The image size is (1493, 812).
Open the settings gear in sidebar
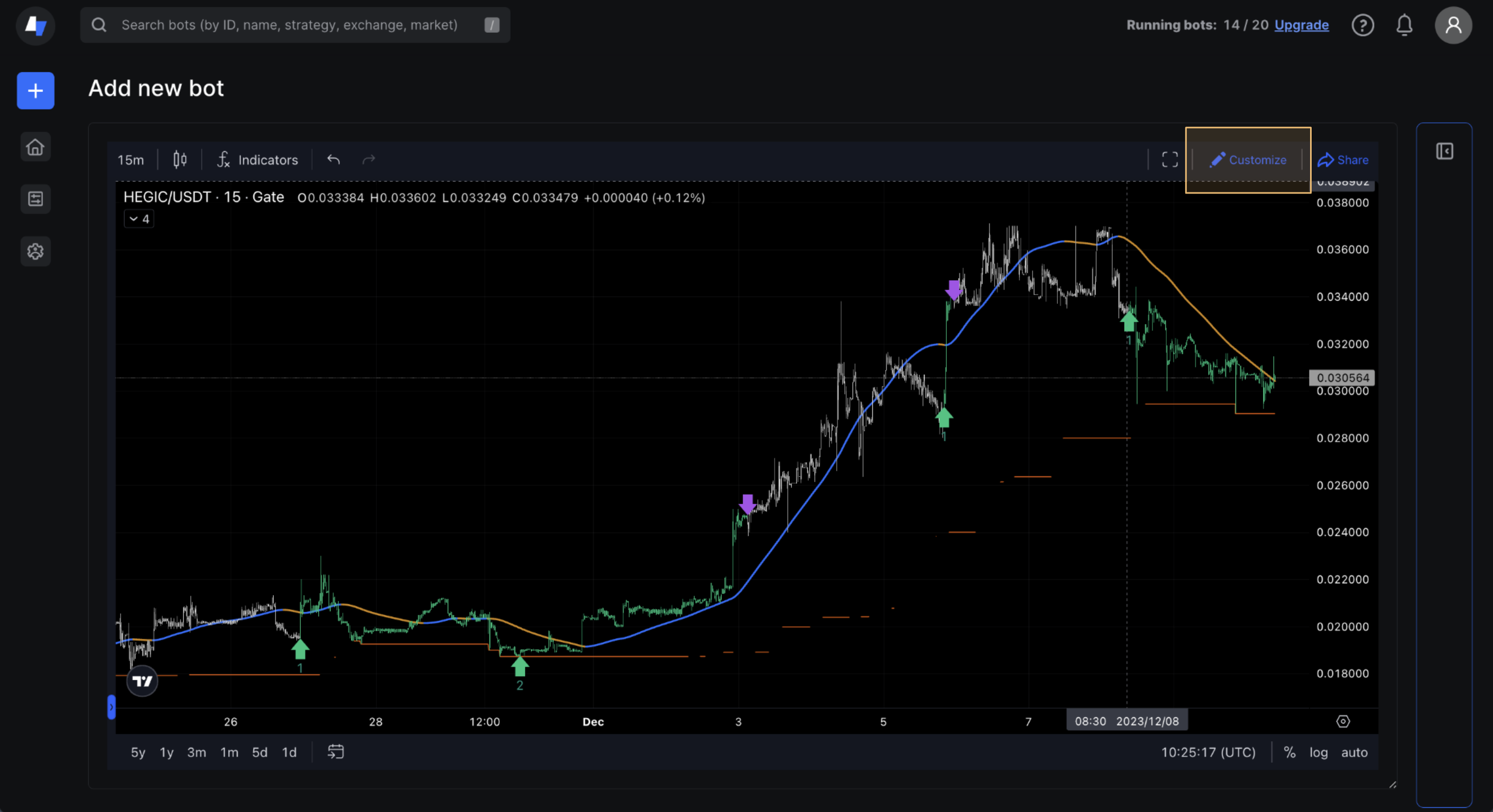click(35, 251)
